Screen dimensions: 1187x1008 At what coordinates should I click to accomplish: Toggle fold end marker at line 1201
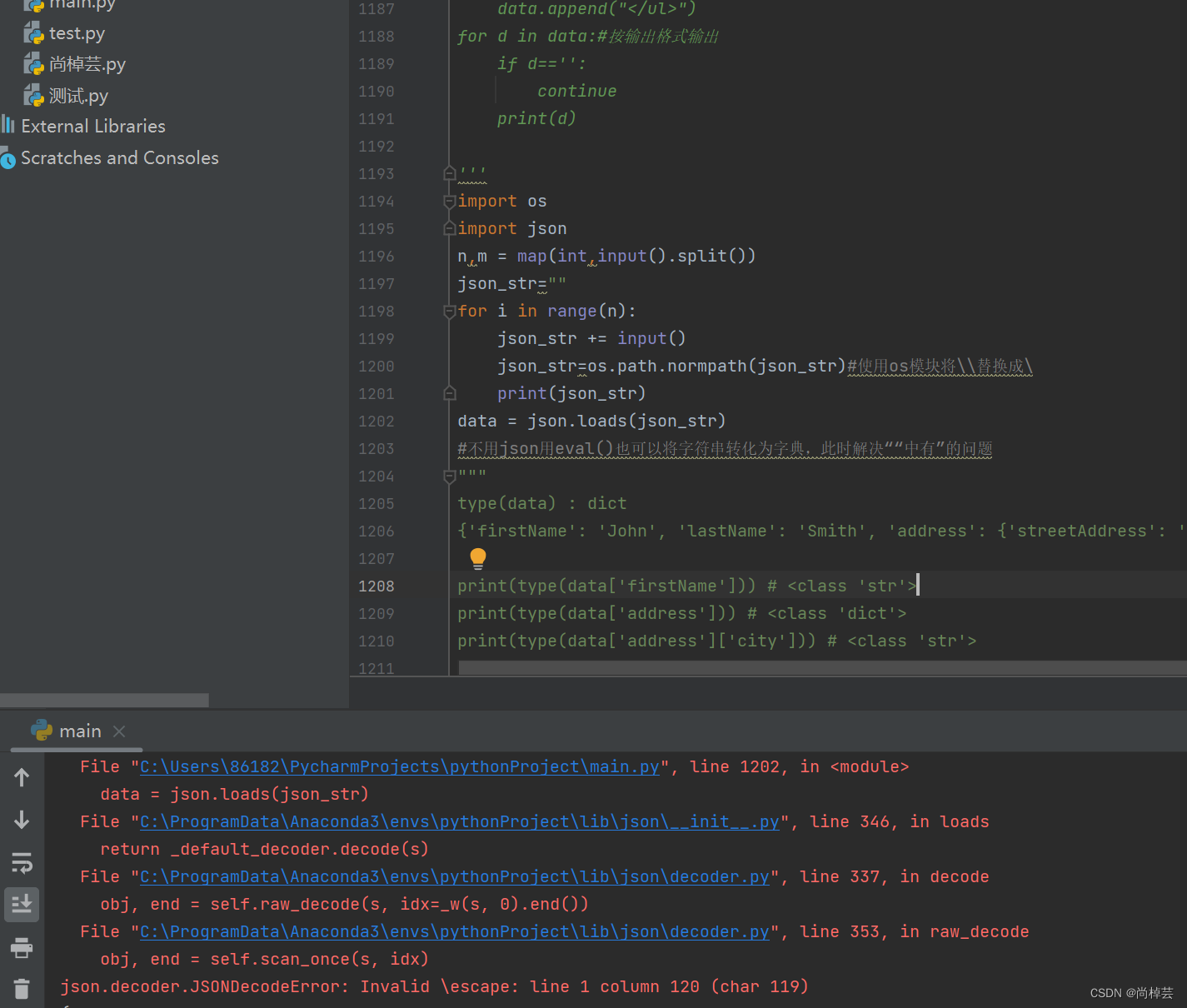450,393
